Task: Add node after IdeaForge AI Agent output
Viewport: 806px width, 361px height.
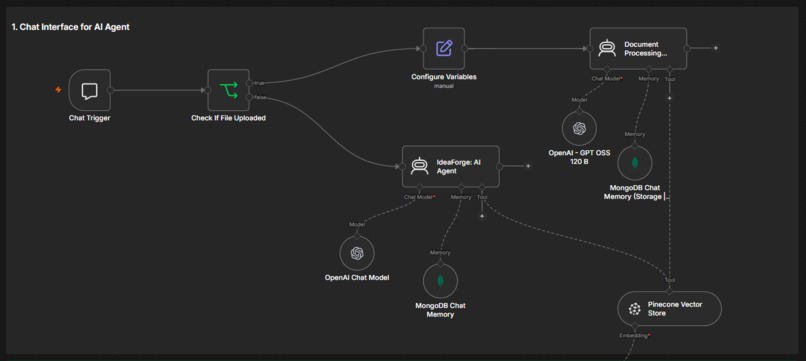Action: [528, 166]
